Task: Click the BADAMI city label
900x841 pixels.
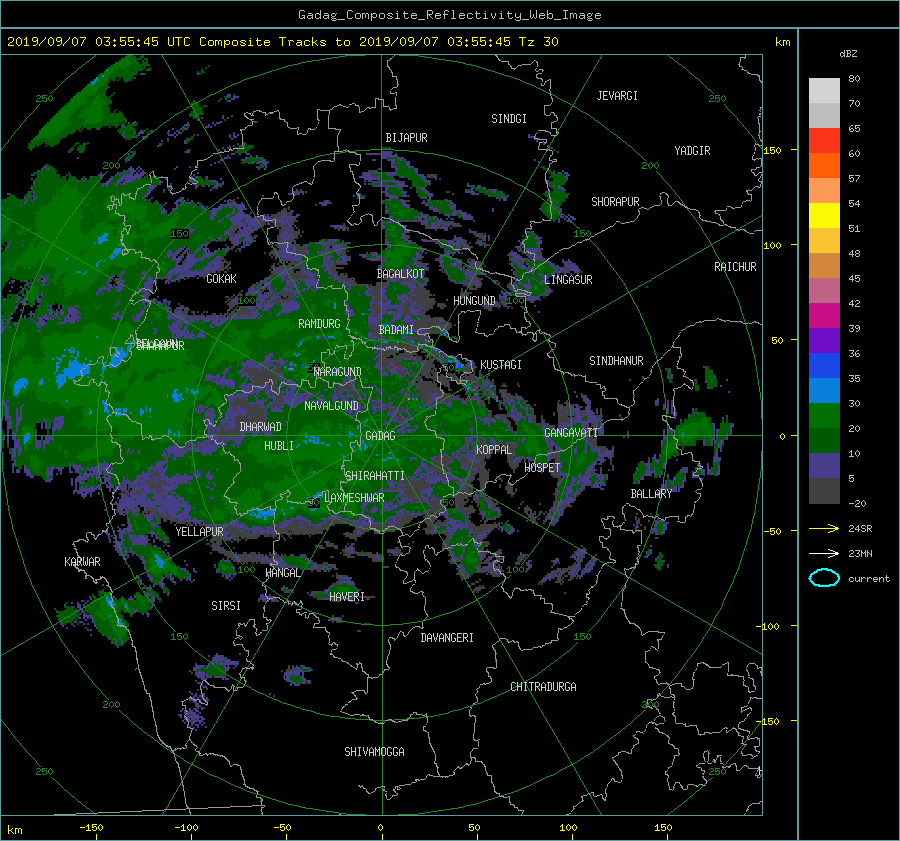Action: 396,330
